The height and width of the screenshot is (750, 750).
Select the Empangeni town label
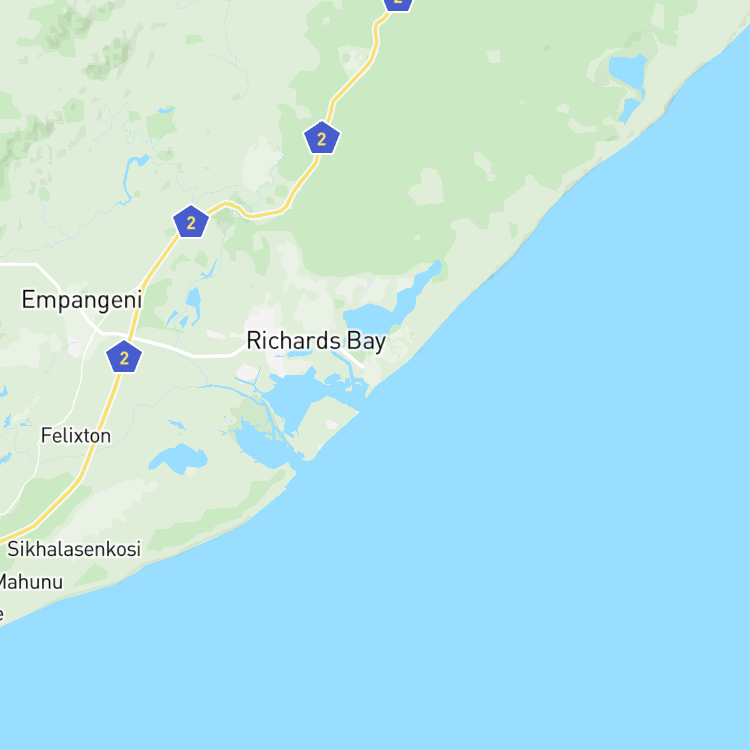pos(82,300)
